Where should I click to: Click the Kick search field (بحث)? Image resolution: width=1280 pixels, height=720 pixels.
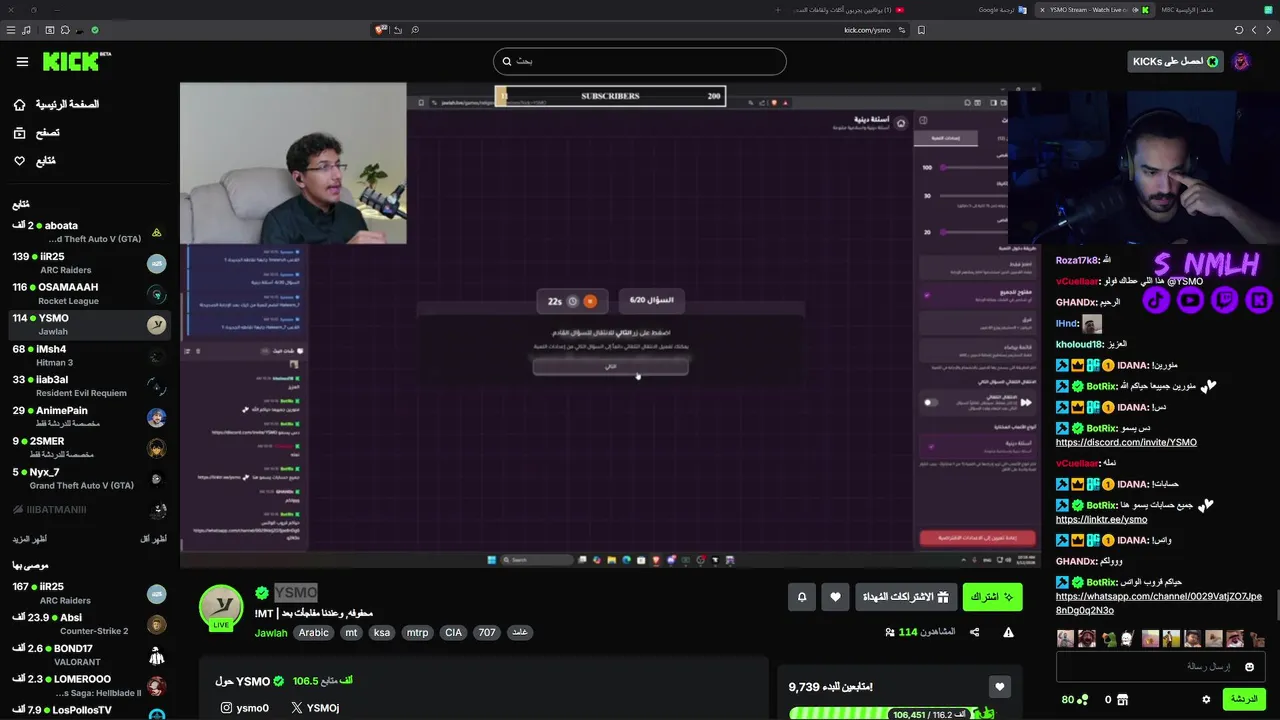coord(640,61)
